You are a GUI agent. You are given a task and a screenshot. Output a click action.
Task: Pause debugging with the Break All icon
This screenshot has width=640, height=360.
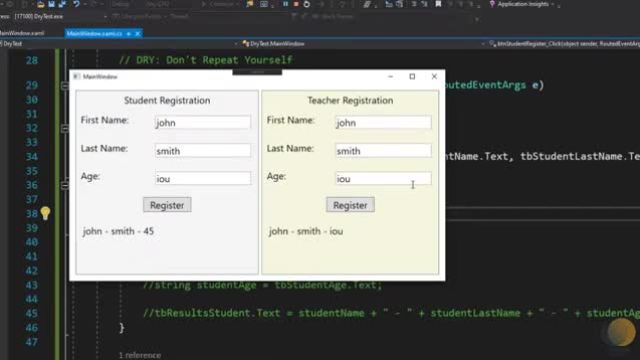pos(285,4)
